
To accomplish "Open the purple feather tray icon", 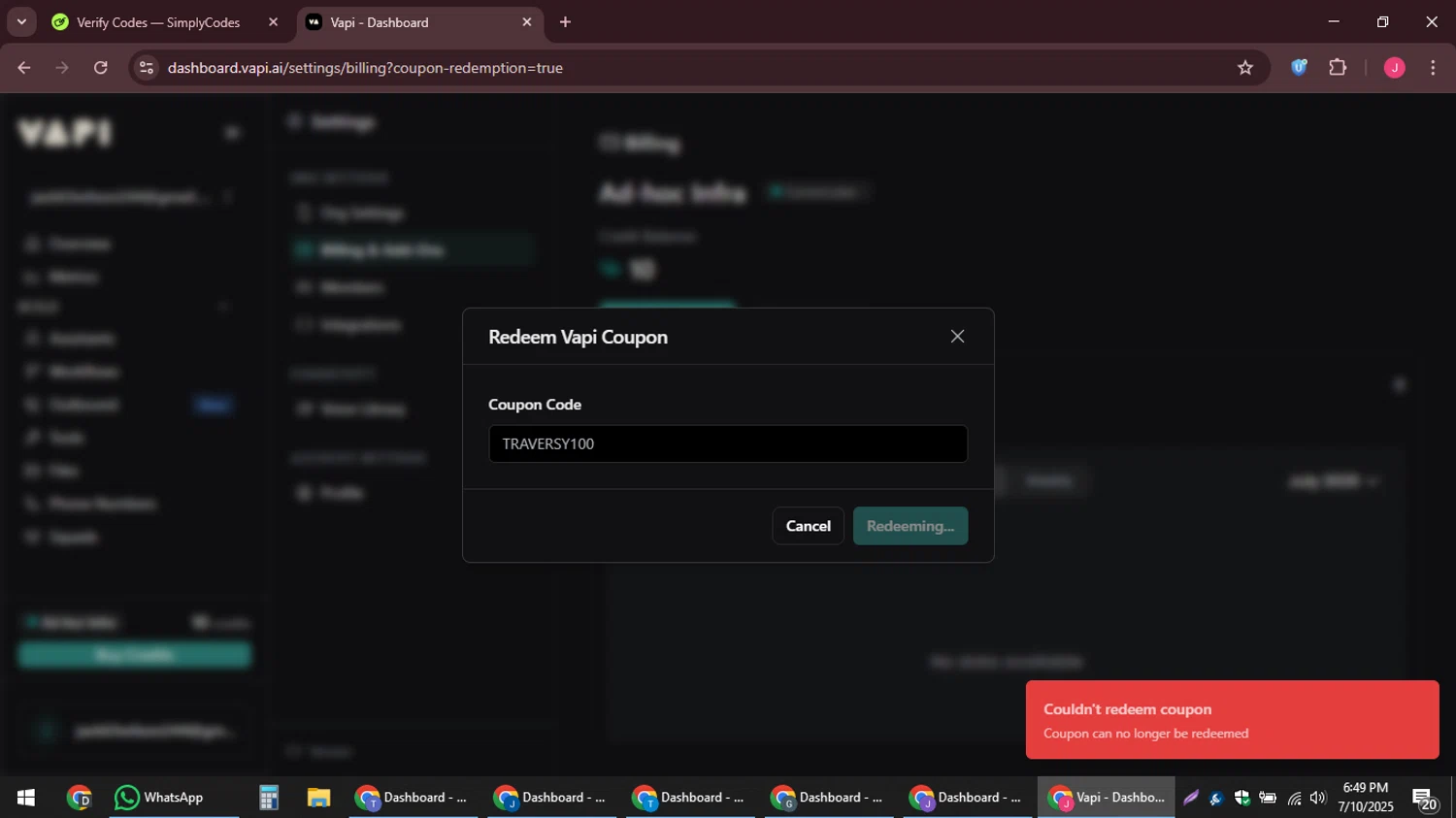I will click(1191, 799).
